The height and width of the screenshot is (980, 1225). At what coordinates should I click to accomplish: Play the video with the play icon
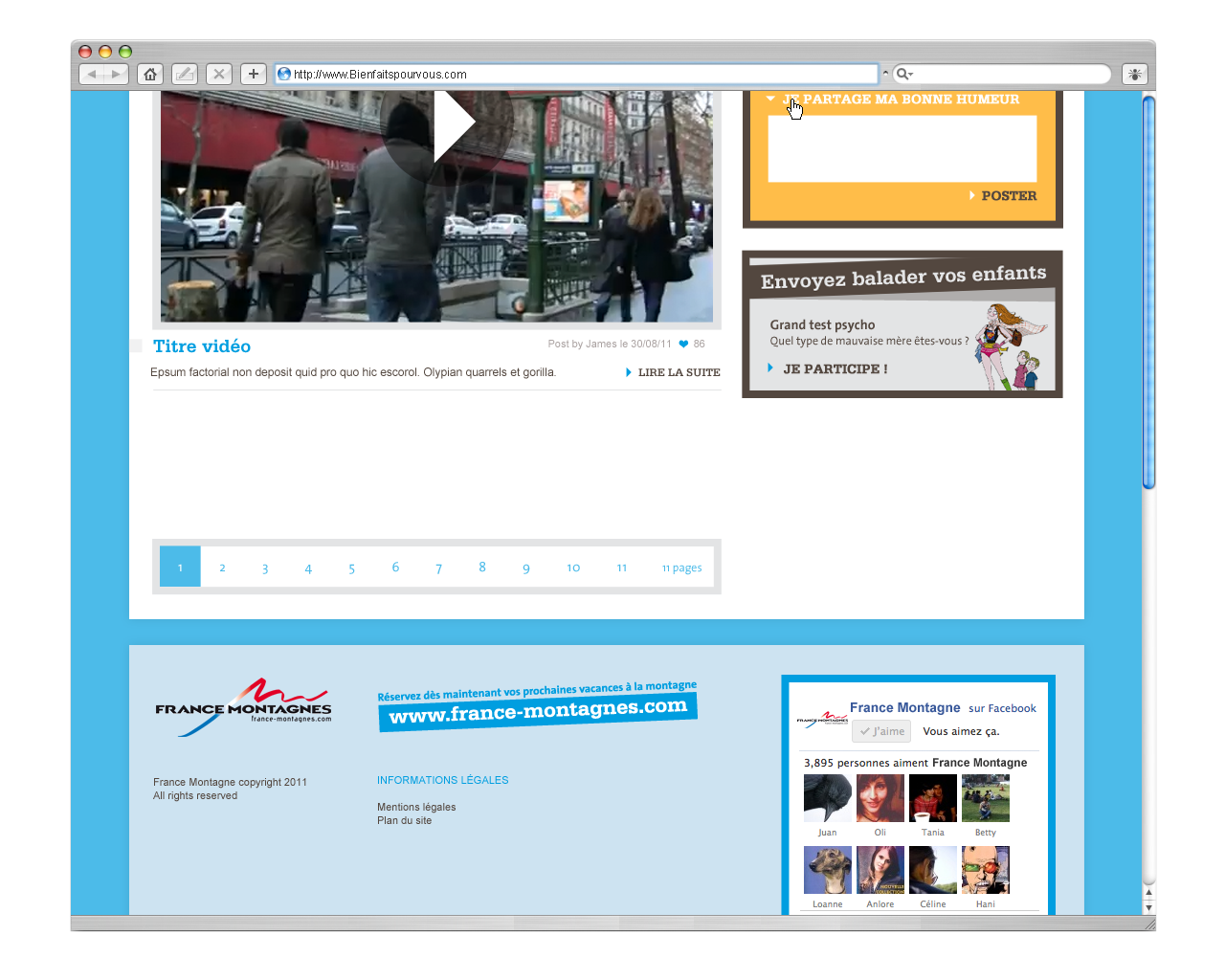[x=452, y=122]
